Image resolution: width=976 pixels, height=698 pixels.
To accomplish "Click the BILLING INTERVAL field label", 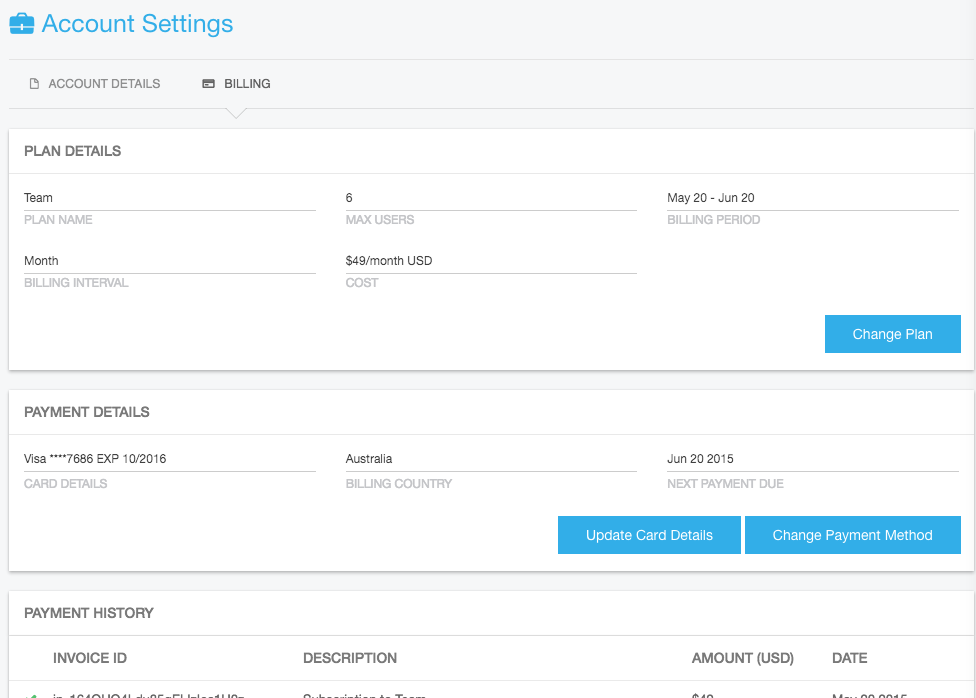I will (x=77, y=283).
